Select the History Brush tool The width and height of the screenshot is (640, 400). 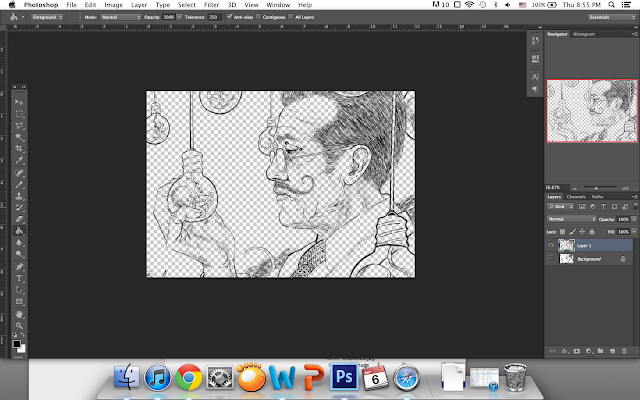point(19,208)
